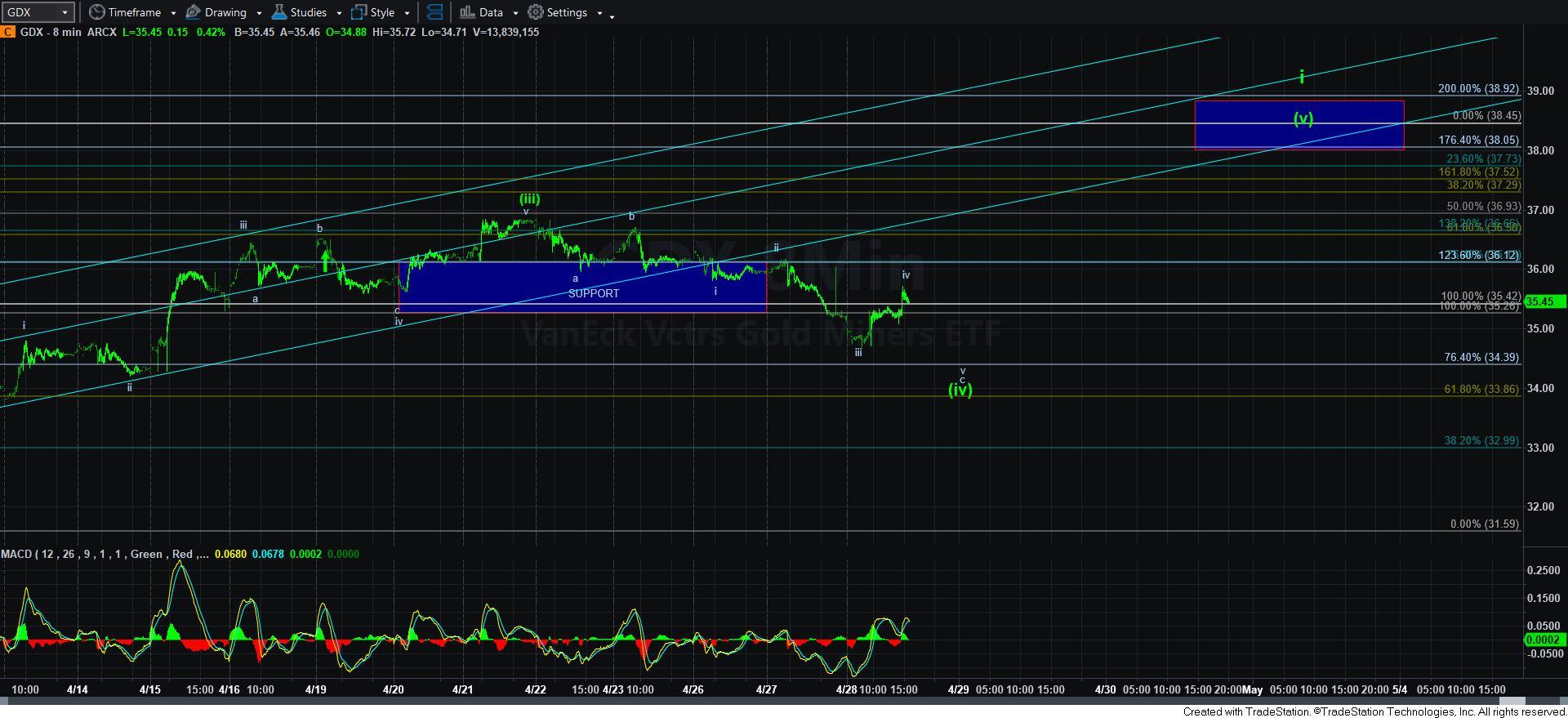Click the 4/22 date on time axis
Screen dimensions: 1568x718
pos(535,689)
